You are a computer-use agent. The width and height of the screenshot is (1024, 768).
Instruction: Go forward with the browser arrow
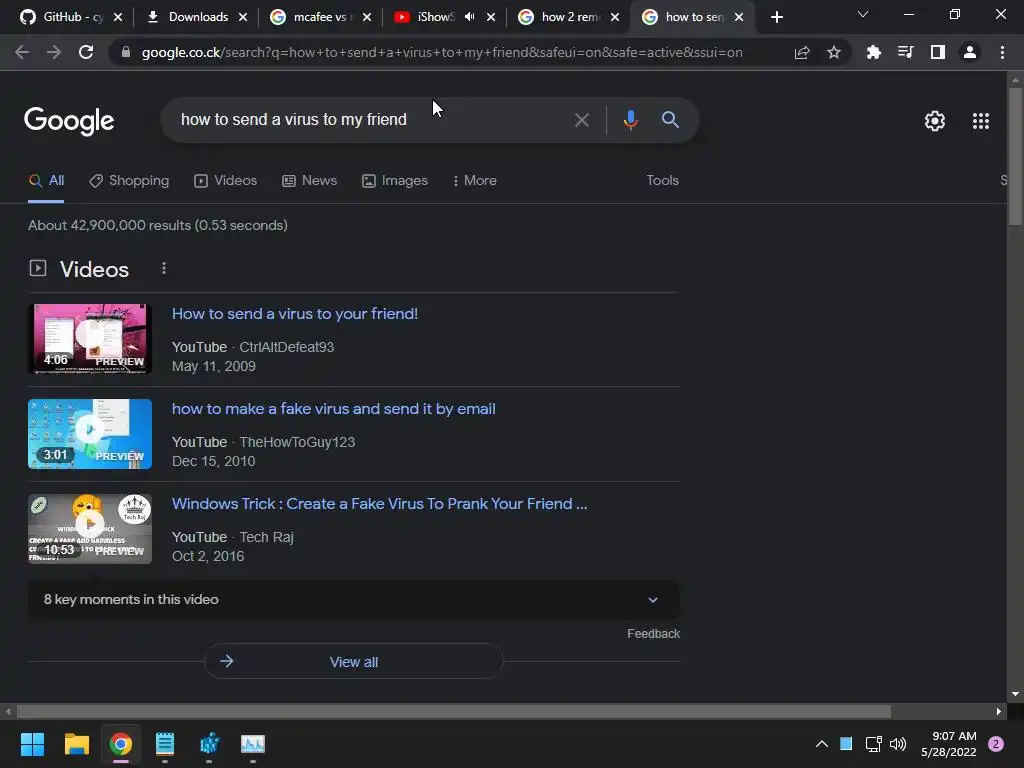click(x=54, y=52)
